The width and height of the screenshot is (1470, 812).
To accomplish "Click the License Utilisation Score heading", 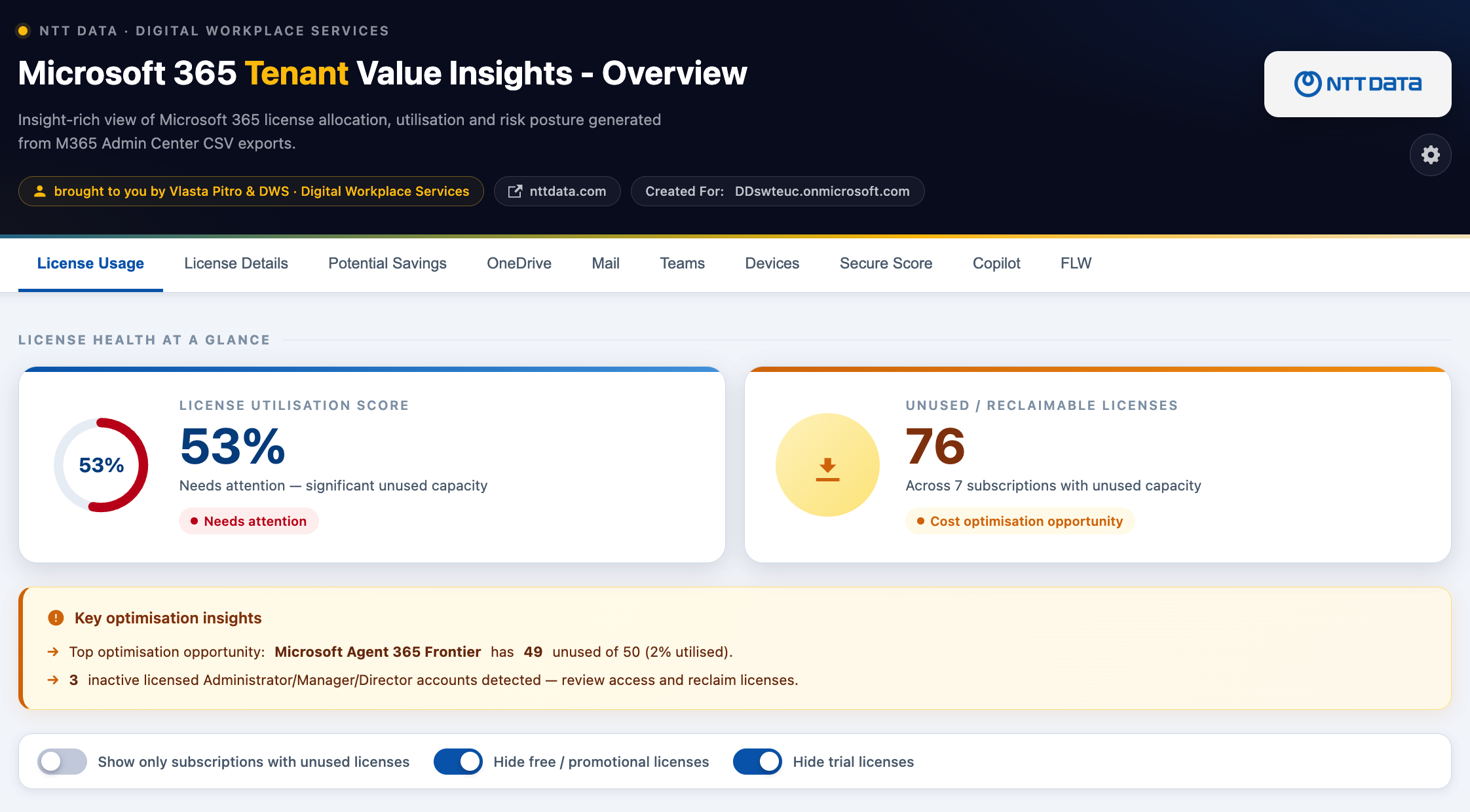I will pos(294,405).
